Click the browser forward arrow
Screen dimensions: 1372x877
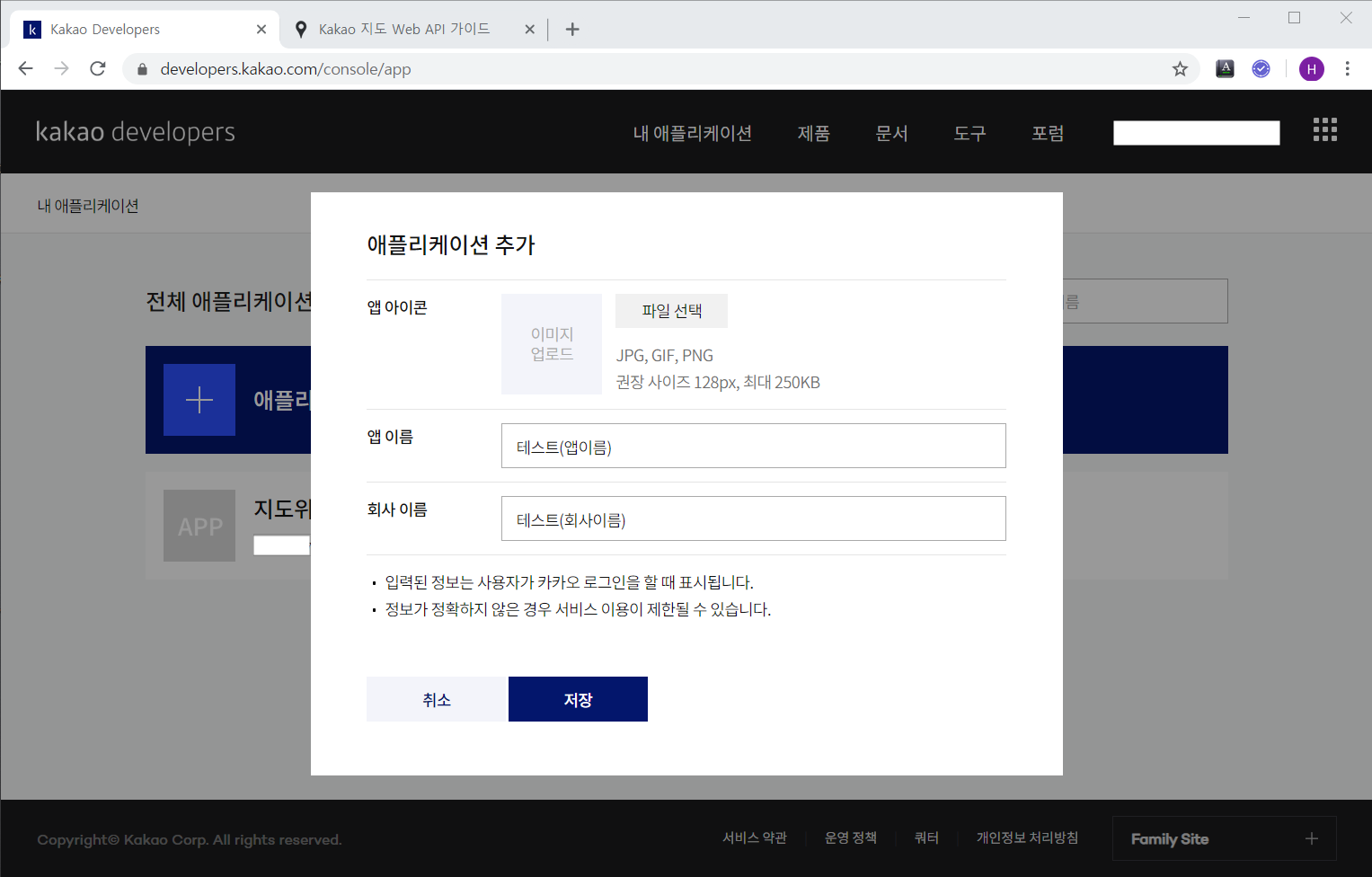(x=61, y=68)
